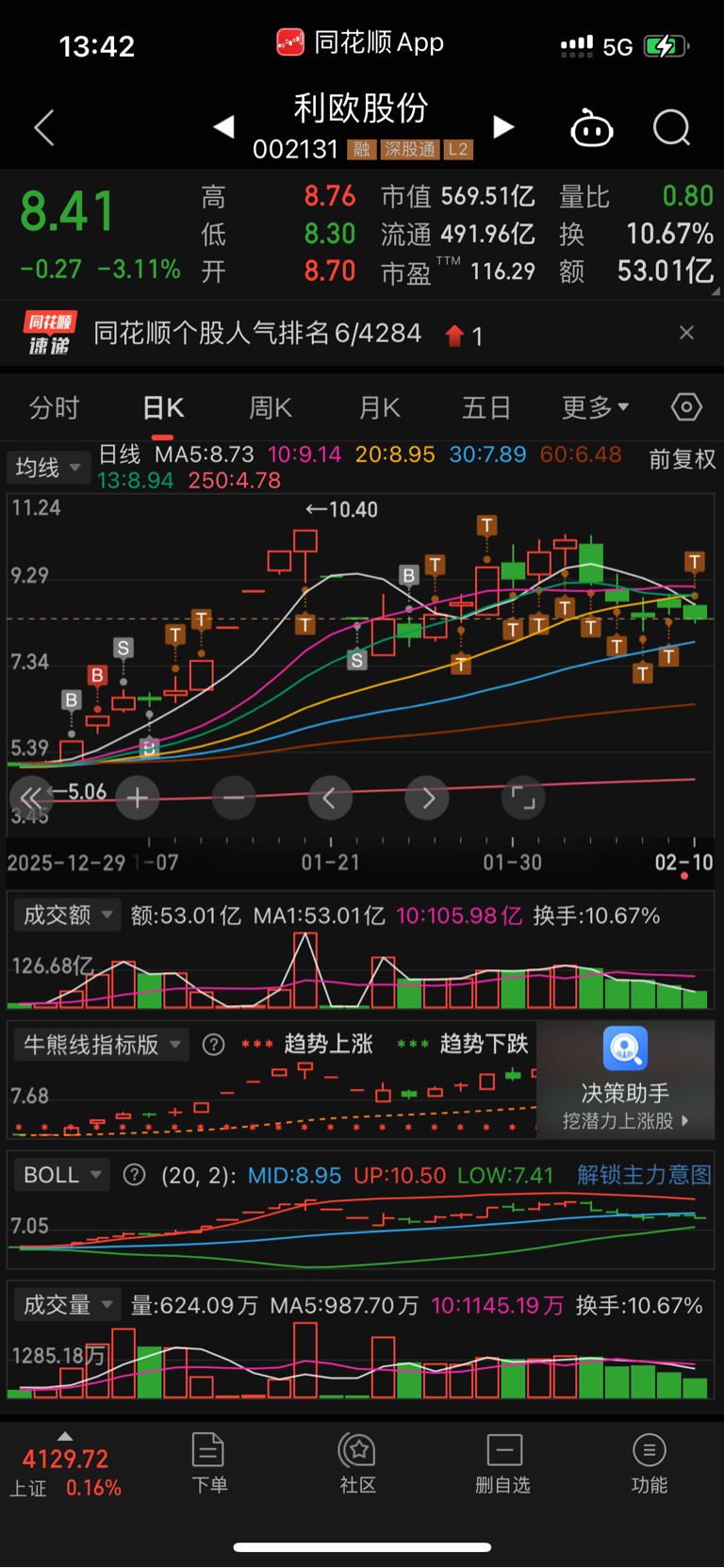
Task: Switch to 分时 tab
Action: pyautogui.click(x=54, y=408)
